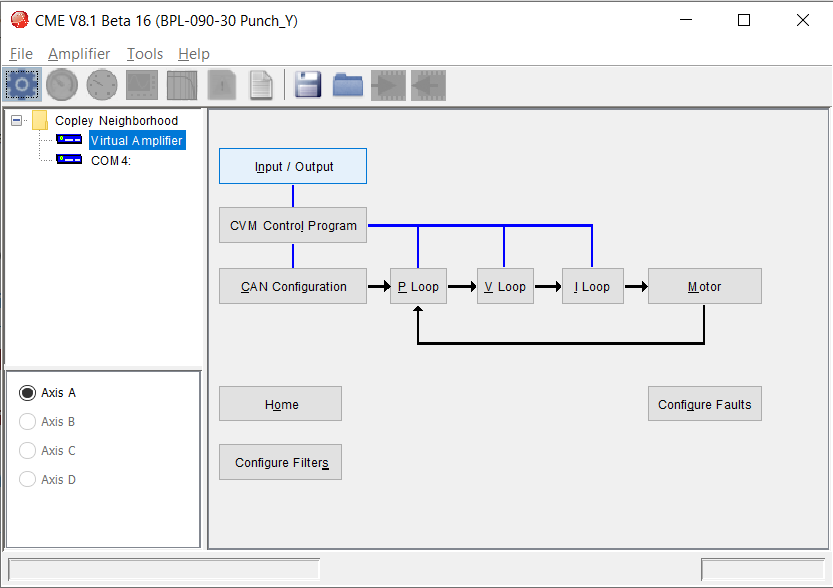Open the Control Panel gauge icon
Image resolution: width=833 pixels, height=588 pixels.
pyautogui.click(x=62, y=85)
